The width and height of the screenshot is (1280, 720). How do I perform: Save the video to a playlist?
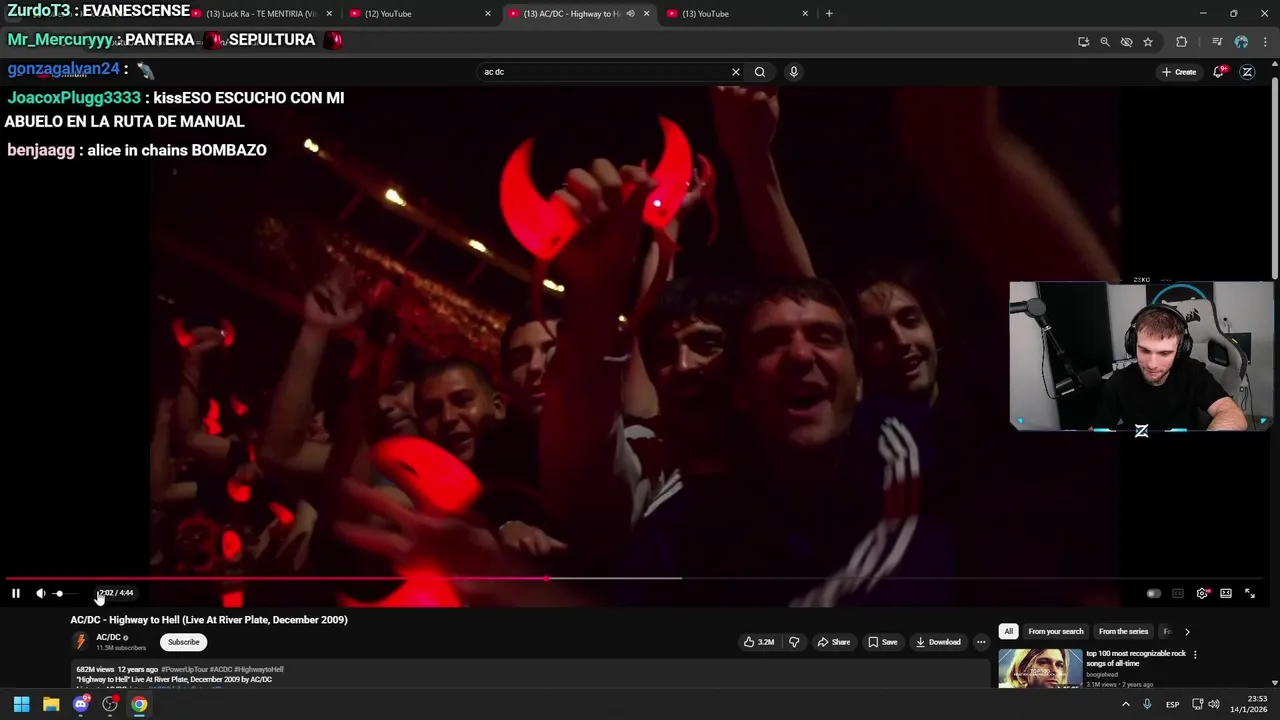coord(883,642)
